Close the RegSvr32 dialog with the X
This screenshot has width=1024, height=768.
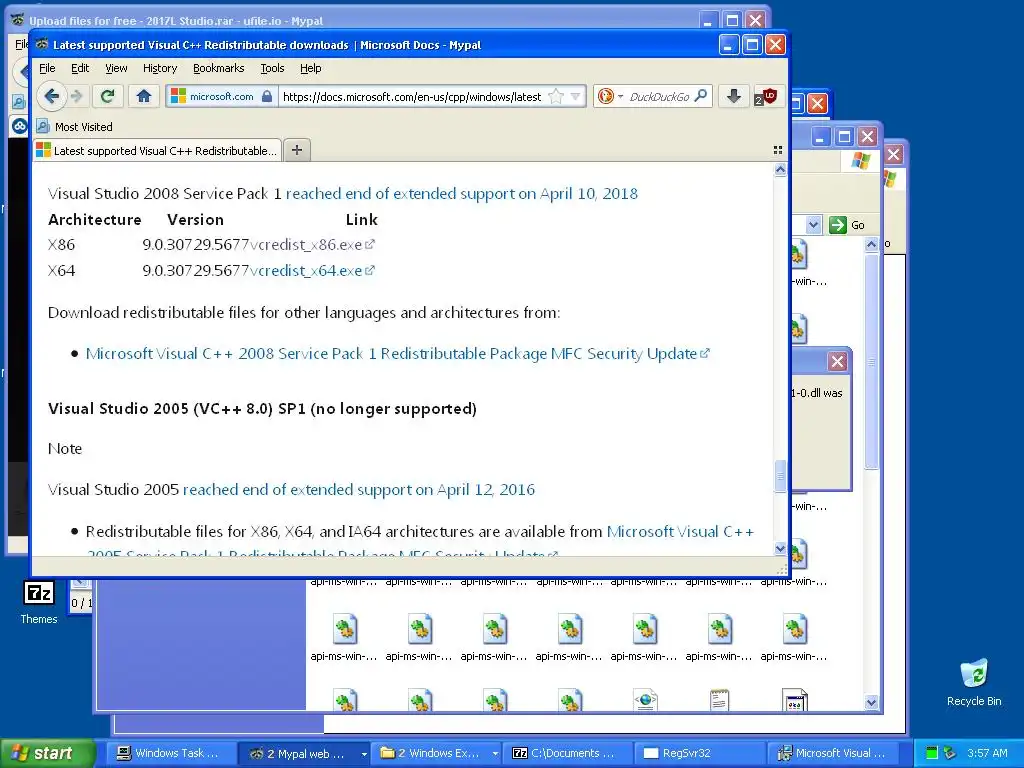click(837, 362)
